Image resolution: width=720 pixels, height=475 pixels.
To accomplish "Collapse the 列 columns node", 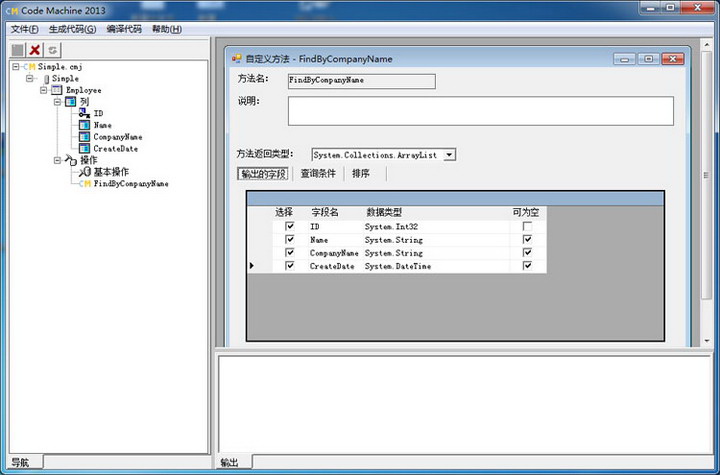I will [57, 102].
